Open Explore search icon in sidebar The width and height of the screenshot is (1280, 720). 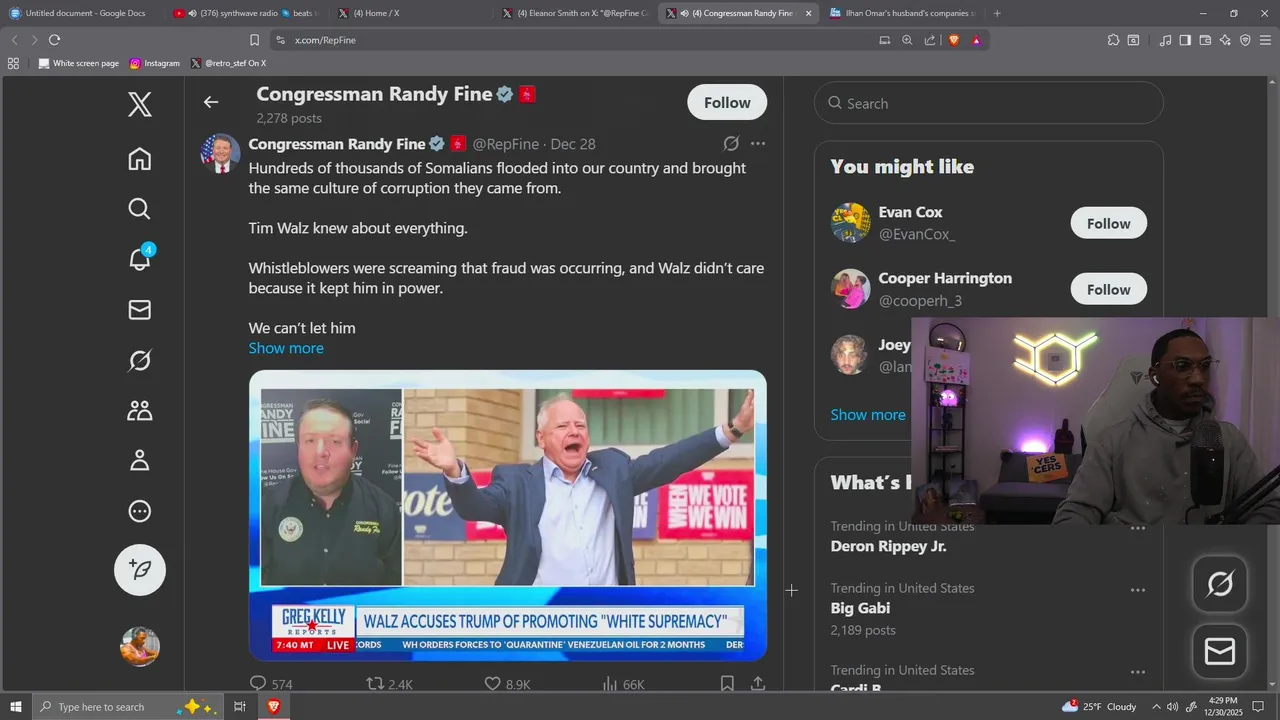pos(140,209)
